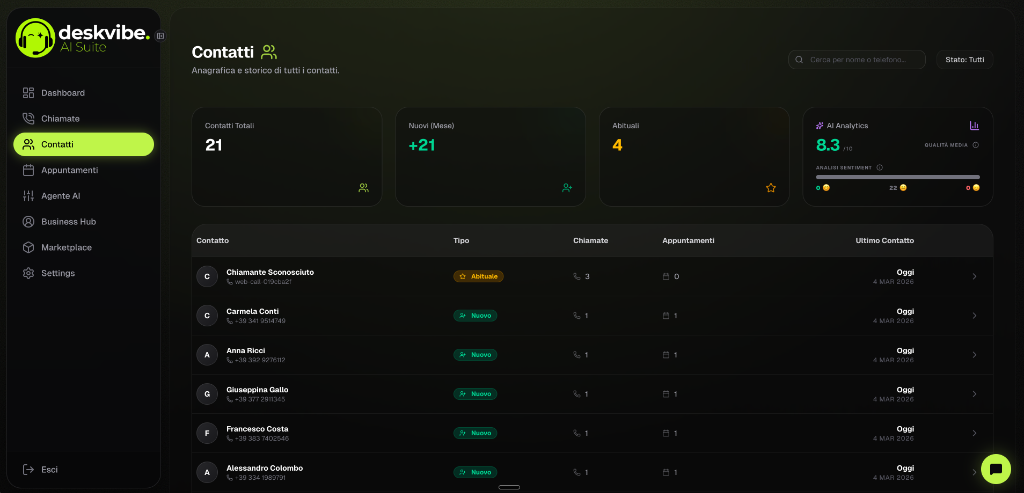Collapse the sidebar using the panel toggle

pos(160,36)
